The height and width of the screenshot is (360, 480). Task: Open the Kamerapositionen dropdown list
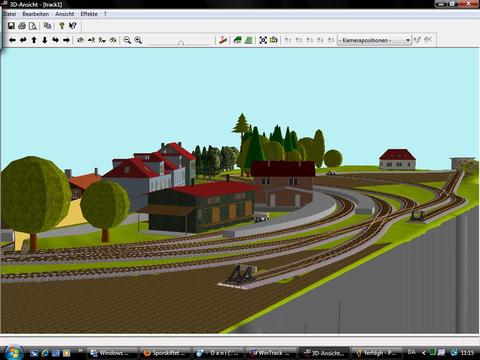point(374,40)
